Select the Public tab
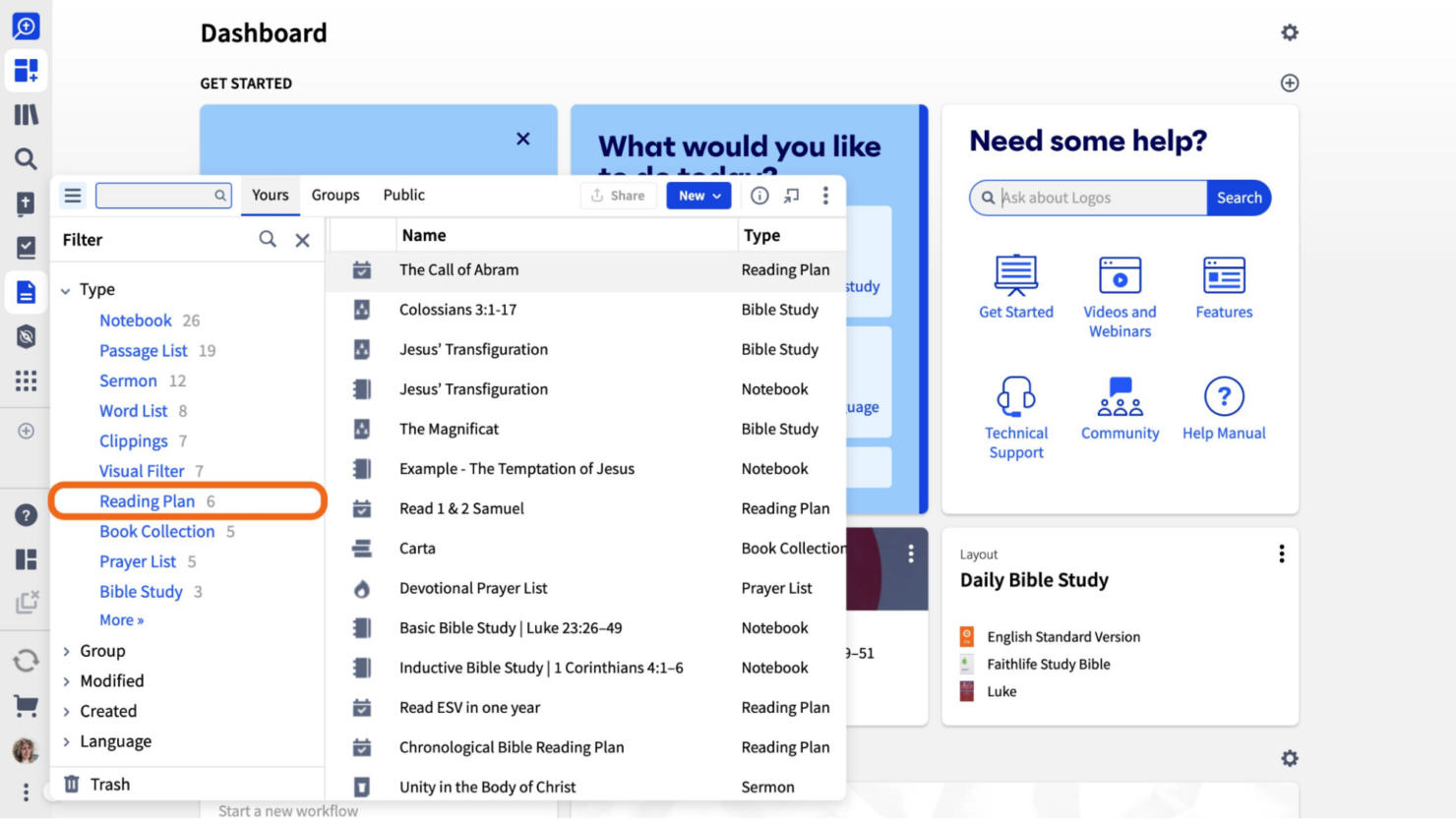This screenshot has width=1456, height=819. click(x=403, y=195)
